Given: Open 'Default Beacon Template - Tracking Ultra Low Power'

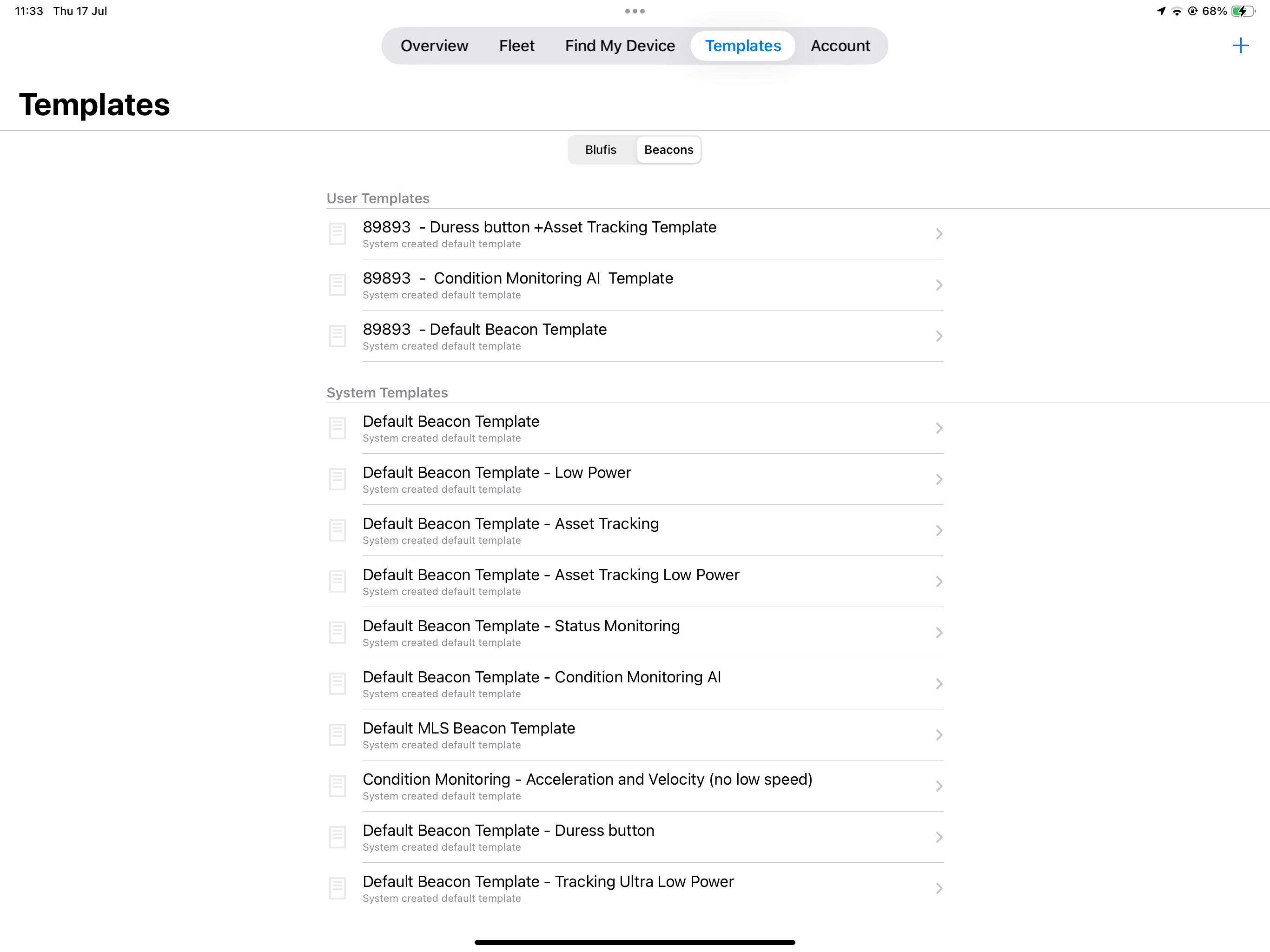Looking at the screenshot, I should click(635, 888).
